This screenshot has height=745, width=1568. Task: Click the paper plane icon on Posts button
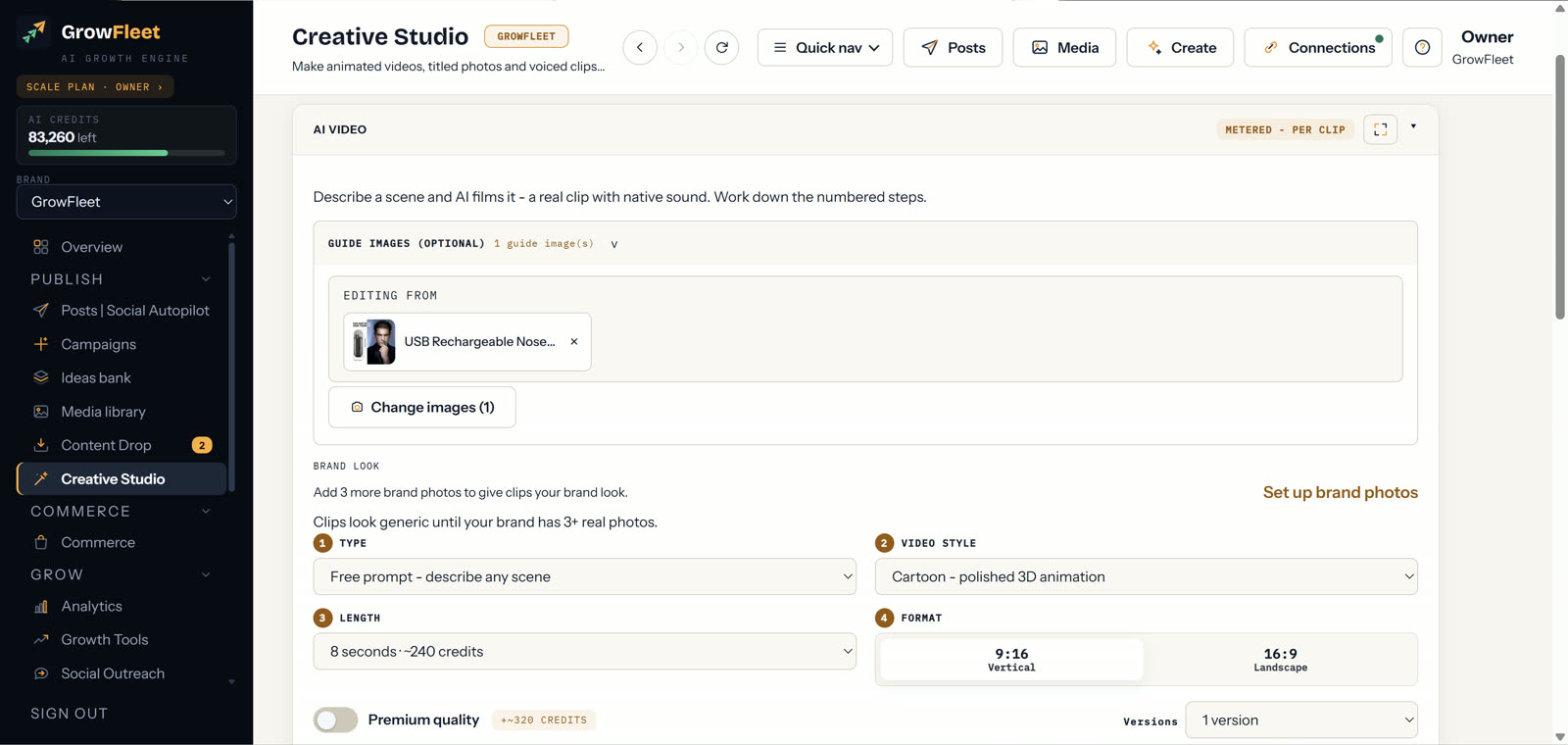(x=930, y=47)
